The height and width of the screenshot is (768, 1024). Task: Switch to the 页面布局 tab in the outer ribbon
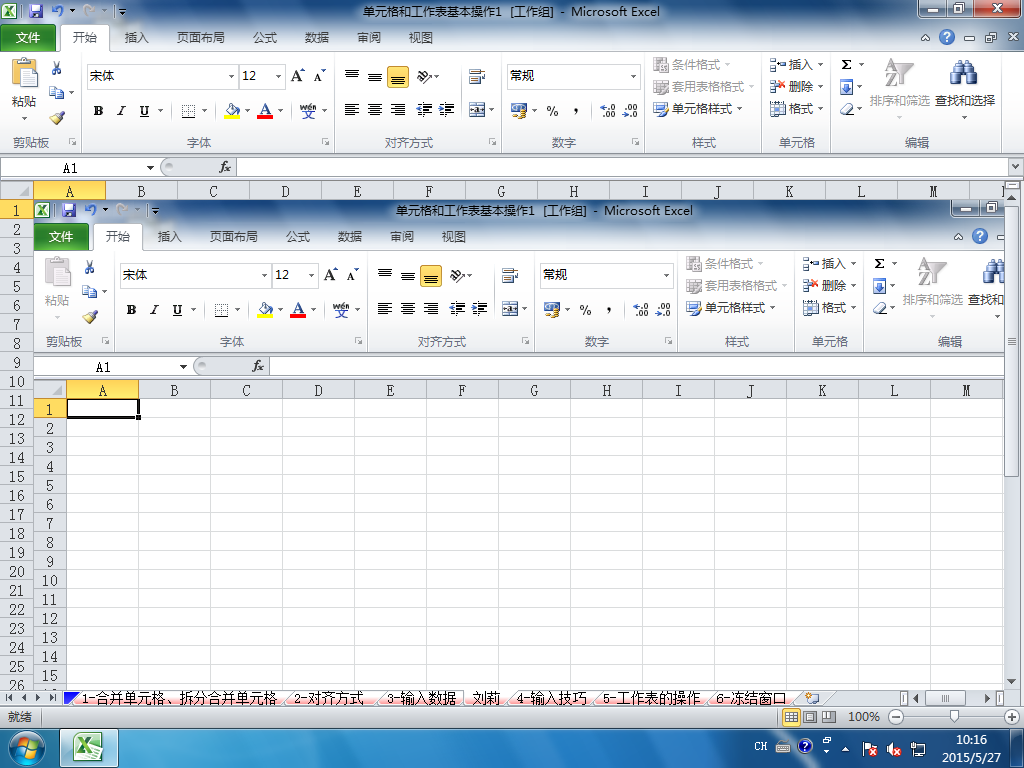200,38
